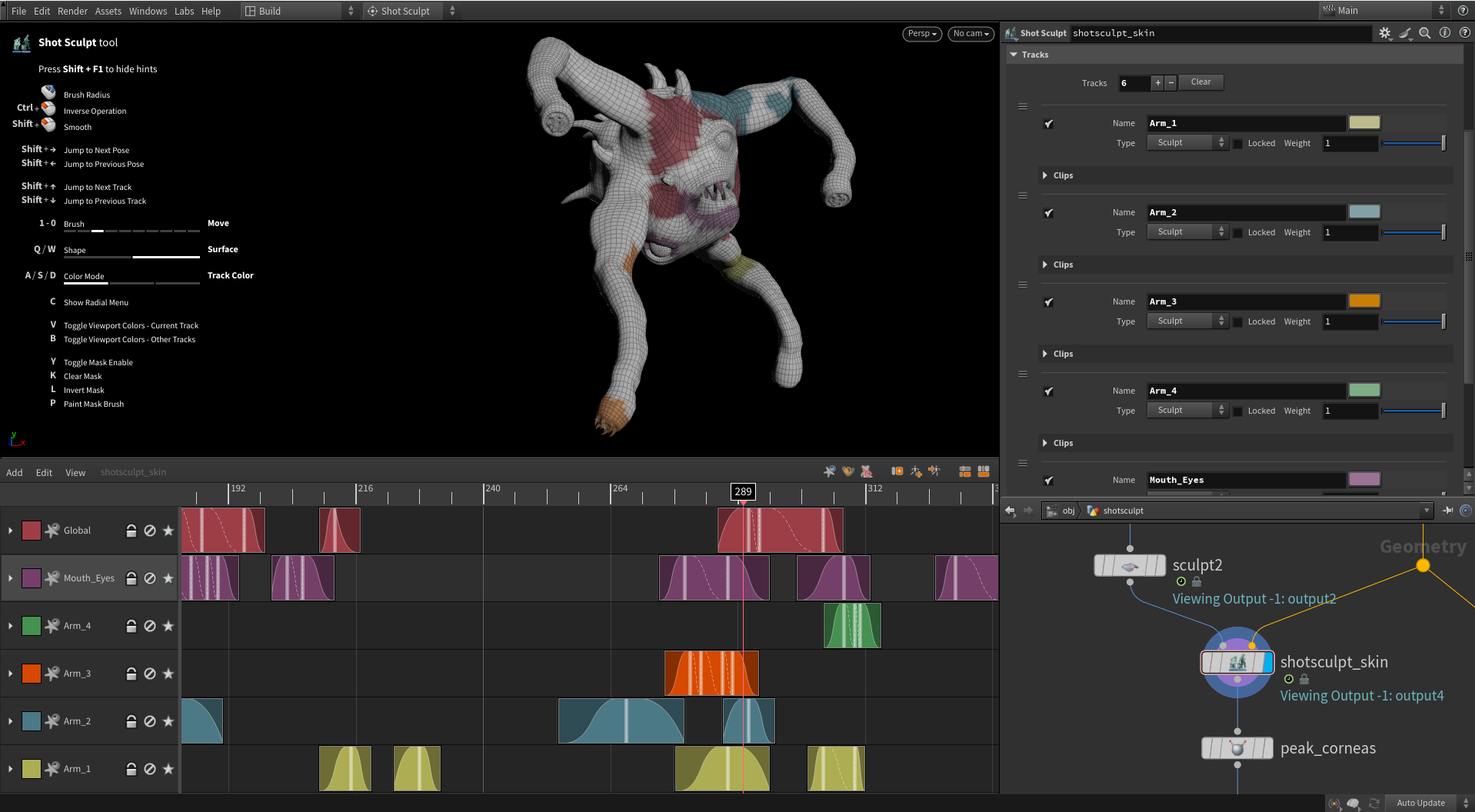Open the Labs menu
This screenshot has width=1475, height=812.
pyautogui.click(x=184, y=11)
